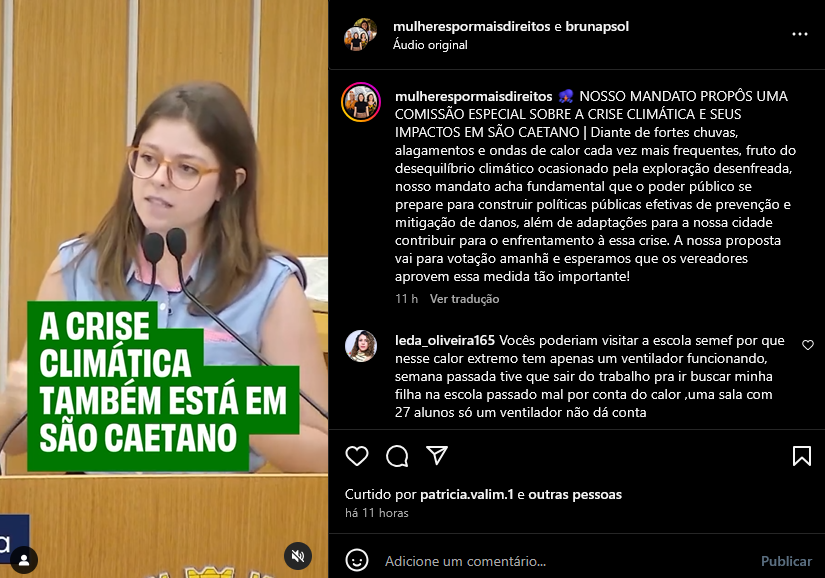Open the brunapsol profile link in the header
The image size is (825, 578).
click(597, 26)
